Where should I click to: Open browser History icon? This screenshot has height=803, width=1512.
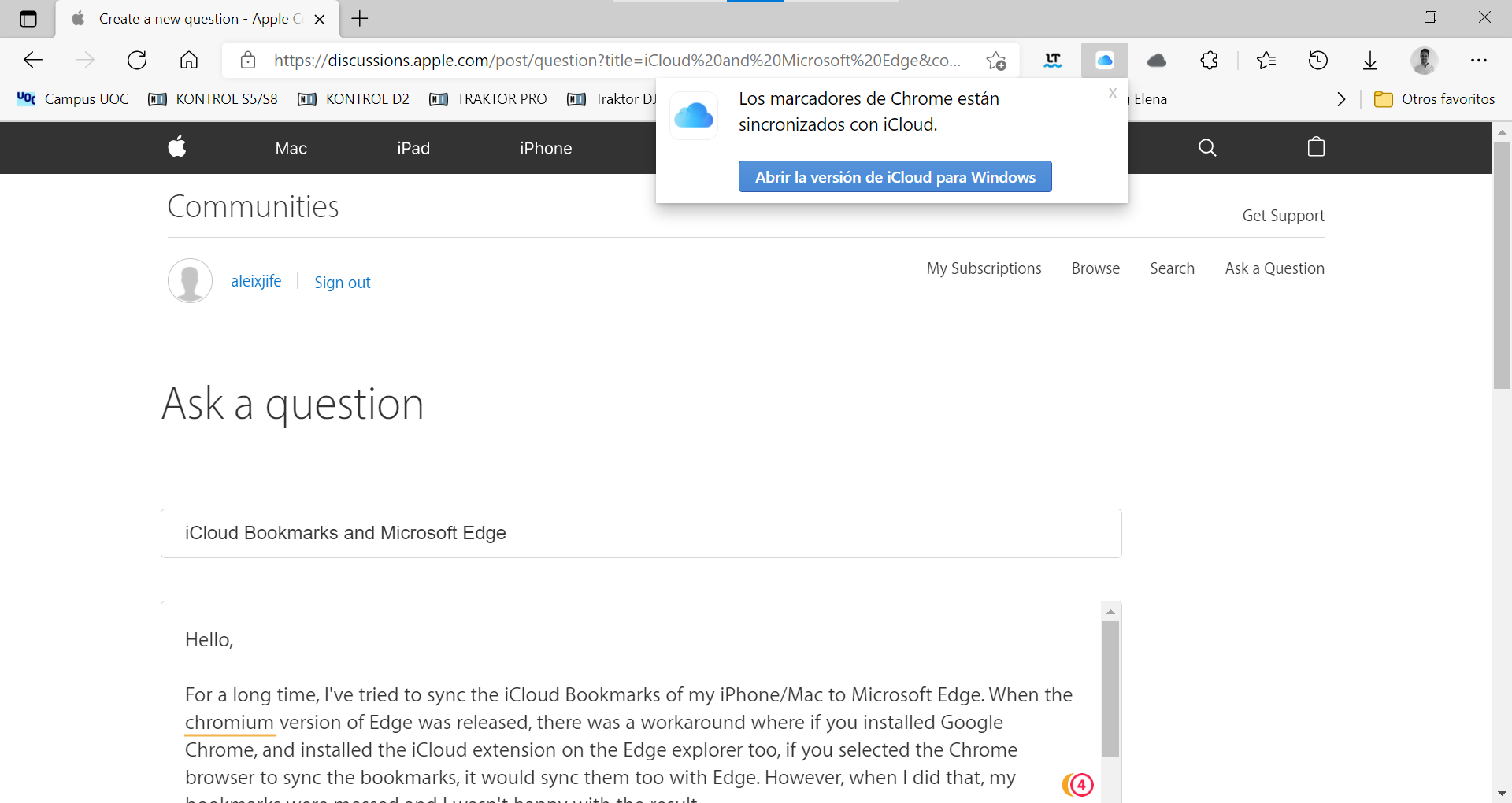[1318, 61]
